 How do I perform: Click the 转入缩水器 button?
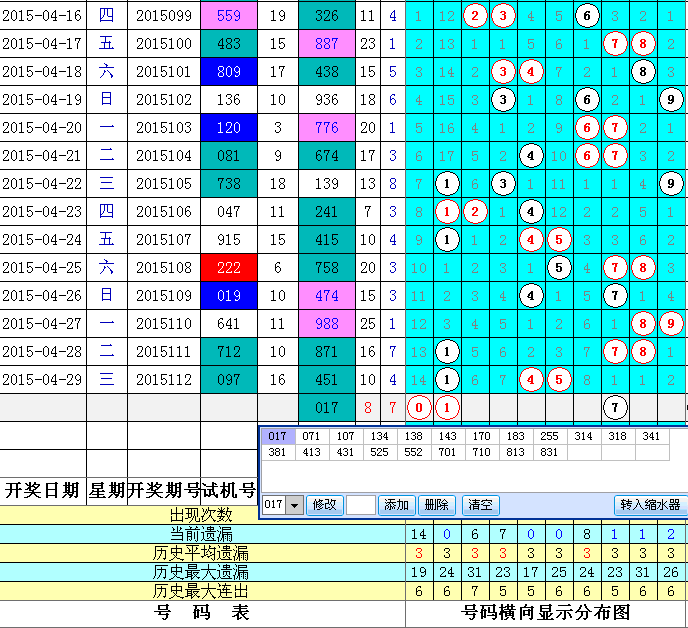pyautogui.click(x=649, y=505)
